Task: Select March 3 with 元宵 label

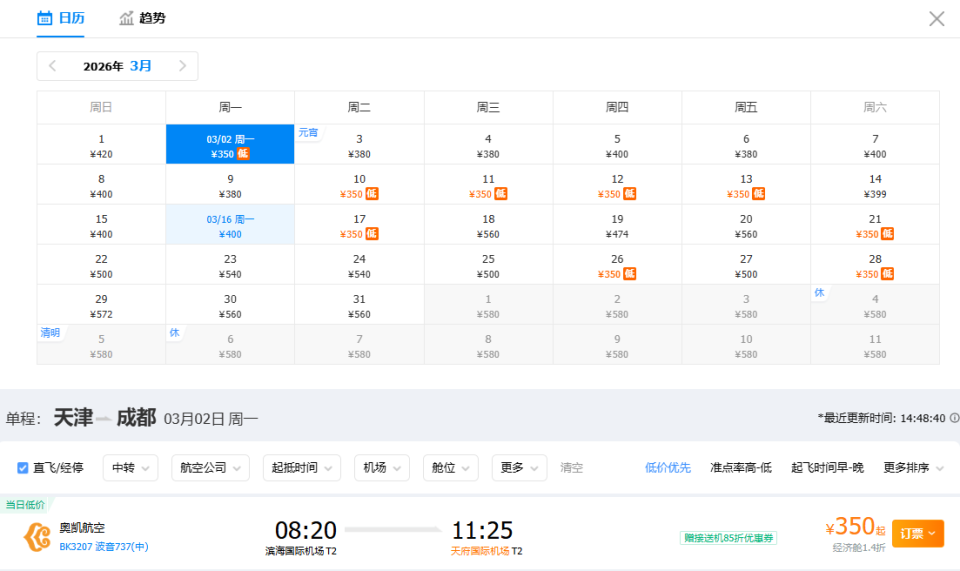Action: click(359, 144)
